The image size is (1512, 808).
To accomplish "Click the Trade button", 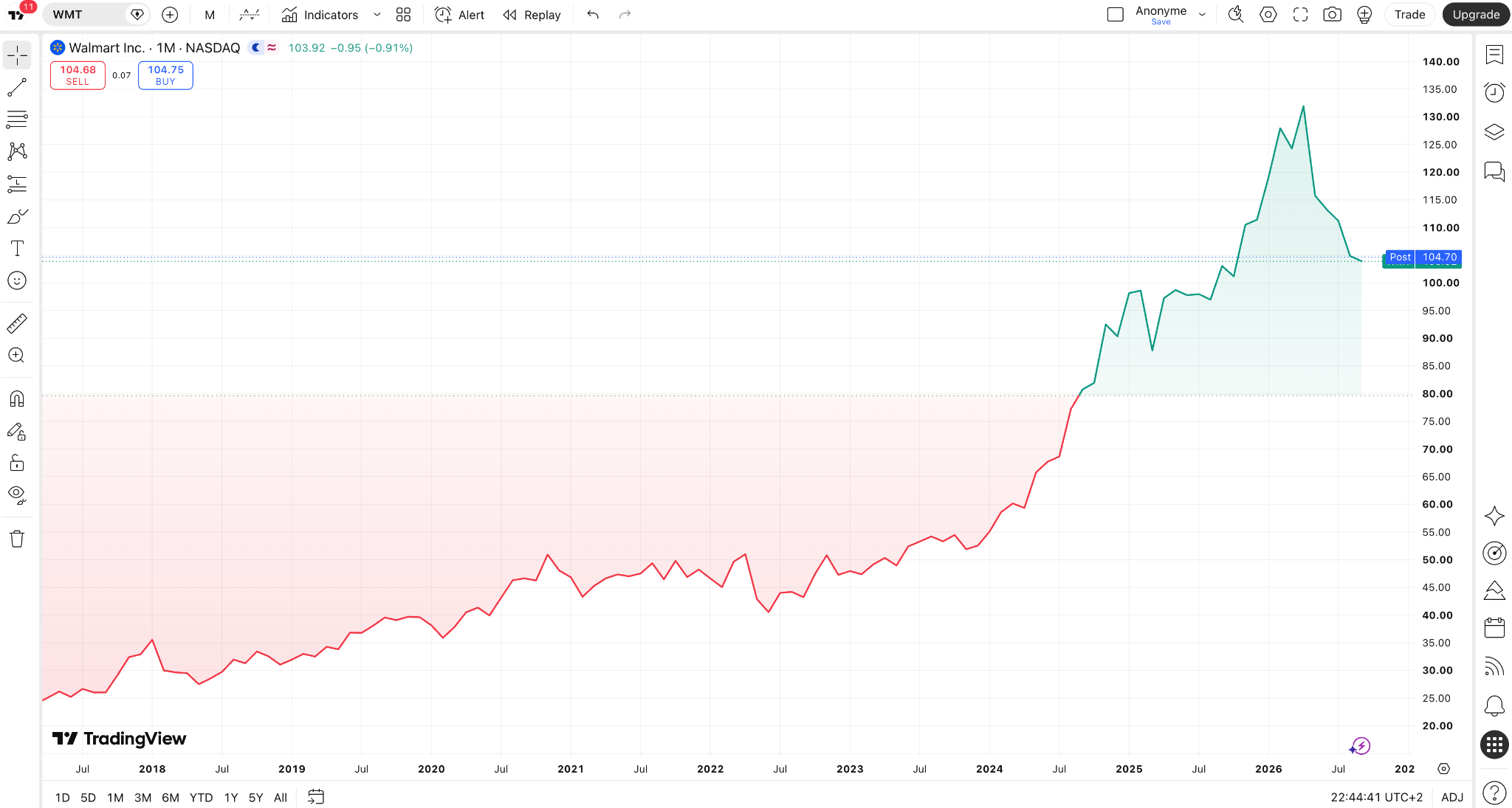I will tap(1409, 15).
